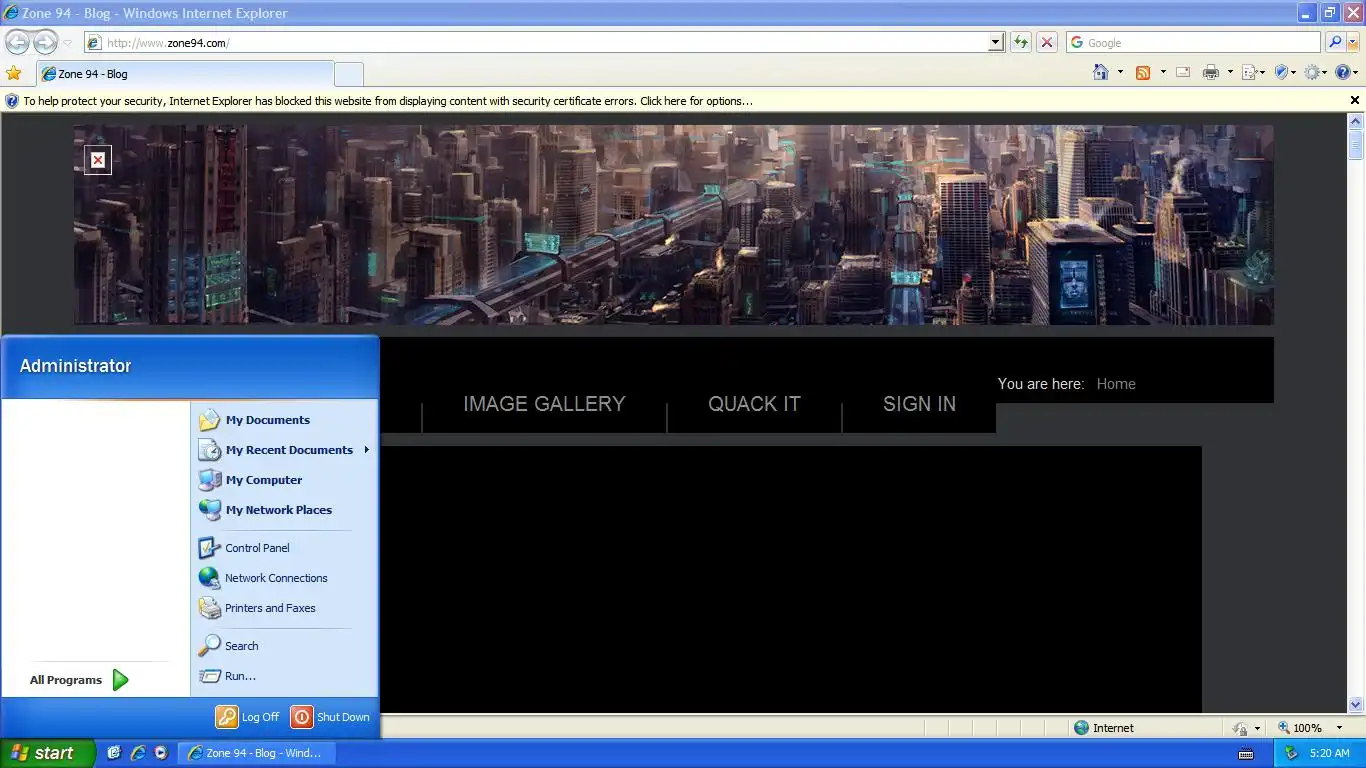The width and height of the screenshot is (1366, 768).
Task: Open the search provider options dropdown
Action: pos(1353,42)
